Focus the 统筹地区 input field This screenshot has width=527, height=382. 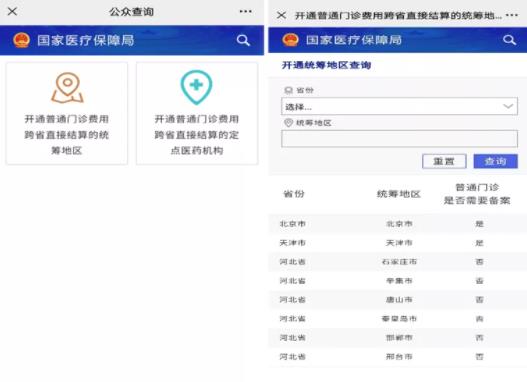tap(399, 138)
